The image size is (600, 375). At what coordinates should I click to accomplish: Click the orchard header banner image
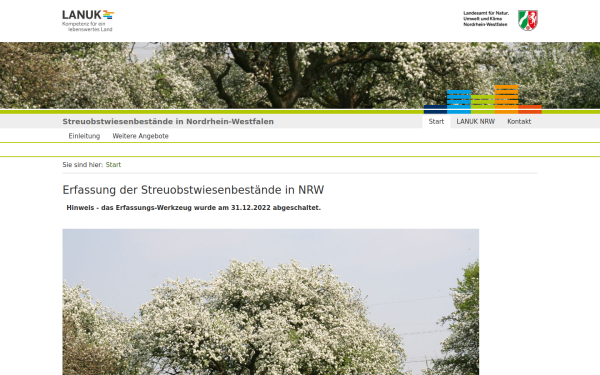[300, 75]
